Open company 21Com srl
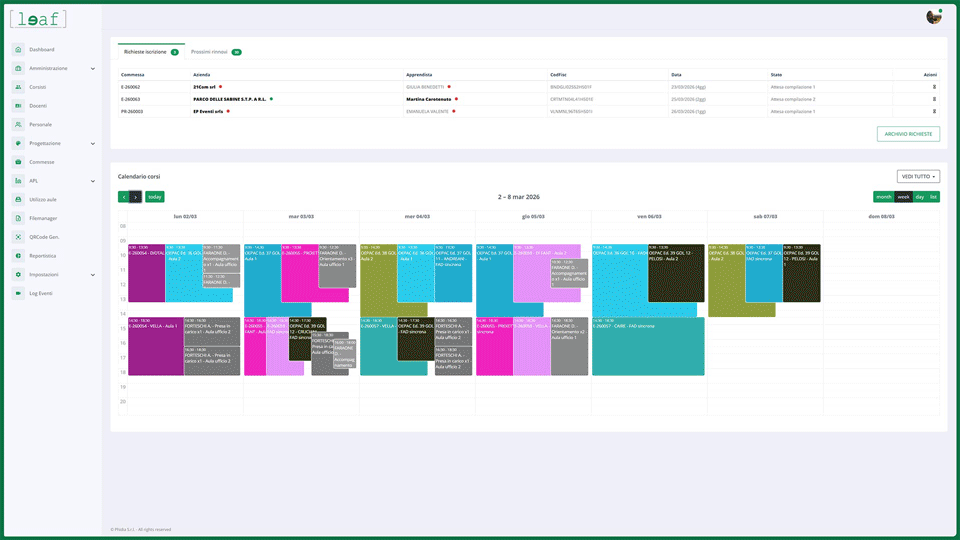The height and width of the screenshot is (540, 960). click(204, 87)
